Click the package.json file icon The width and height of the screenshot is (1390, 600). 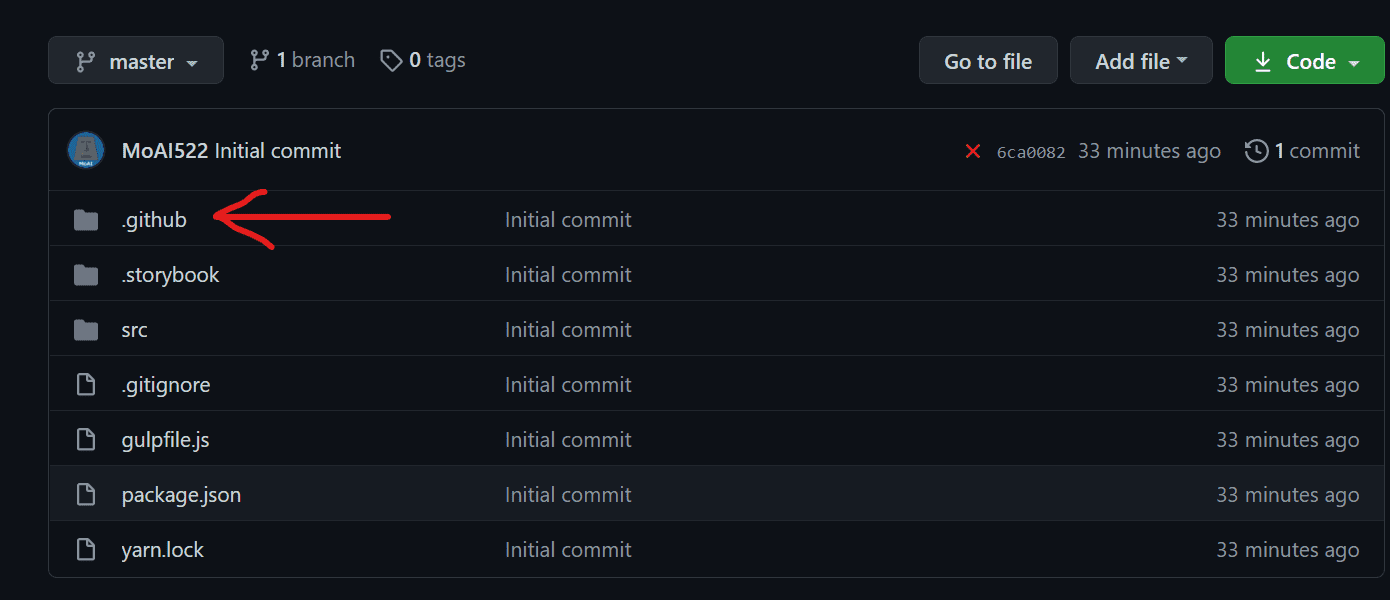pyautogui.click(x=86, y=495)
